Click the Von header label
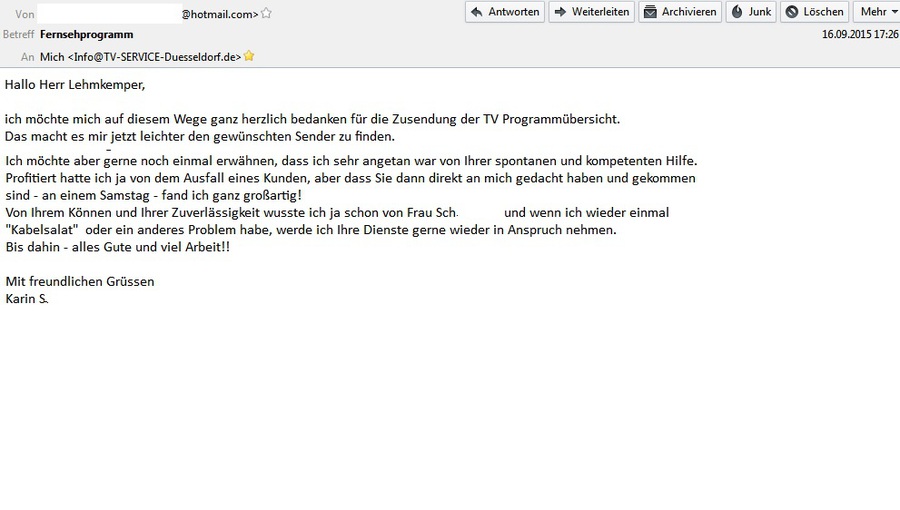Image resolution: width=900 pixels, height=510 pixels. point(25,14)
